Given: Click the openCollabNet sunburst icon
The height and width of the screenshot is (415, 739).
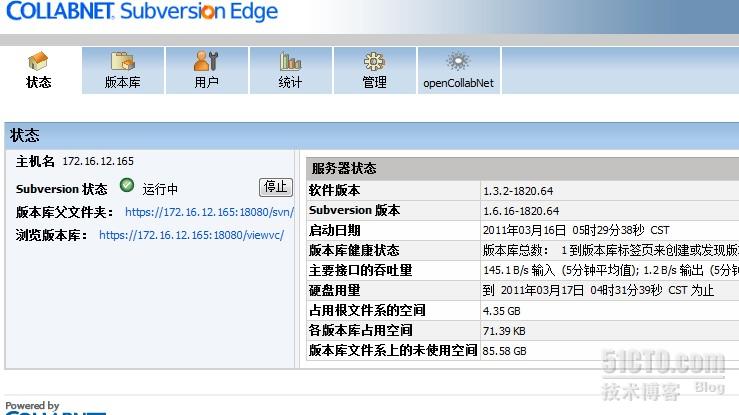Looking at the screenshot, I should [458, 61].
